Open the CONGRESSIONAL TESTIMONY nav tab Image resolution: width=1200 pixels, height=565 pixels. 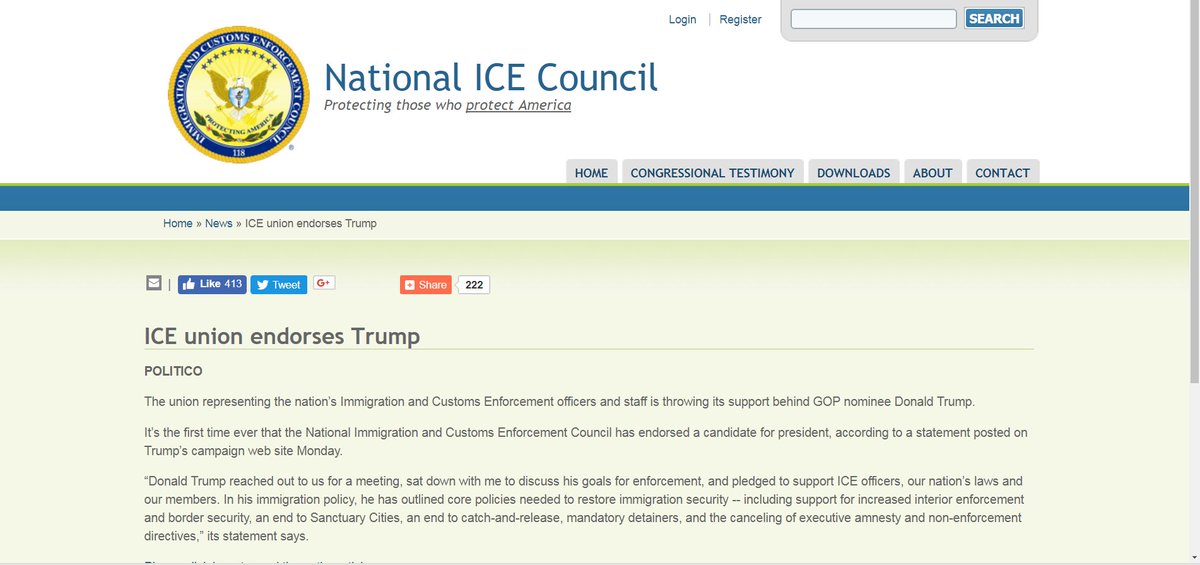pos(712,172)
